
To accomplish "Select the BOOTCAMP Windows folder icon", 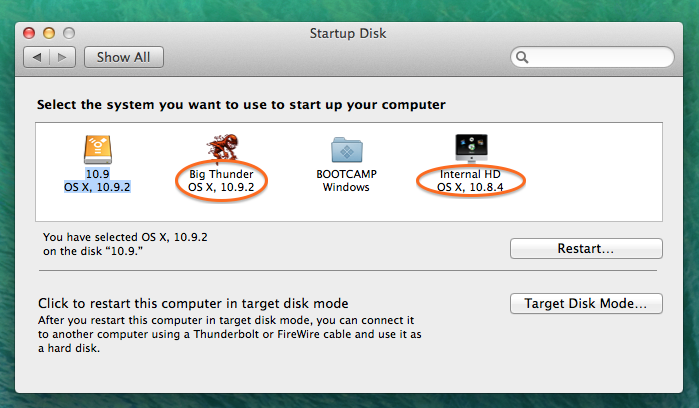I will click(346, 149).
